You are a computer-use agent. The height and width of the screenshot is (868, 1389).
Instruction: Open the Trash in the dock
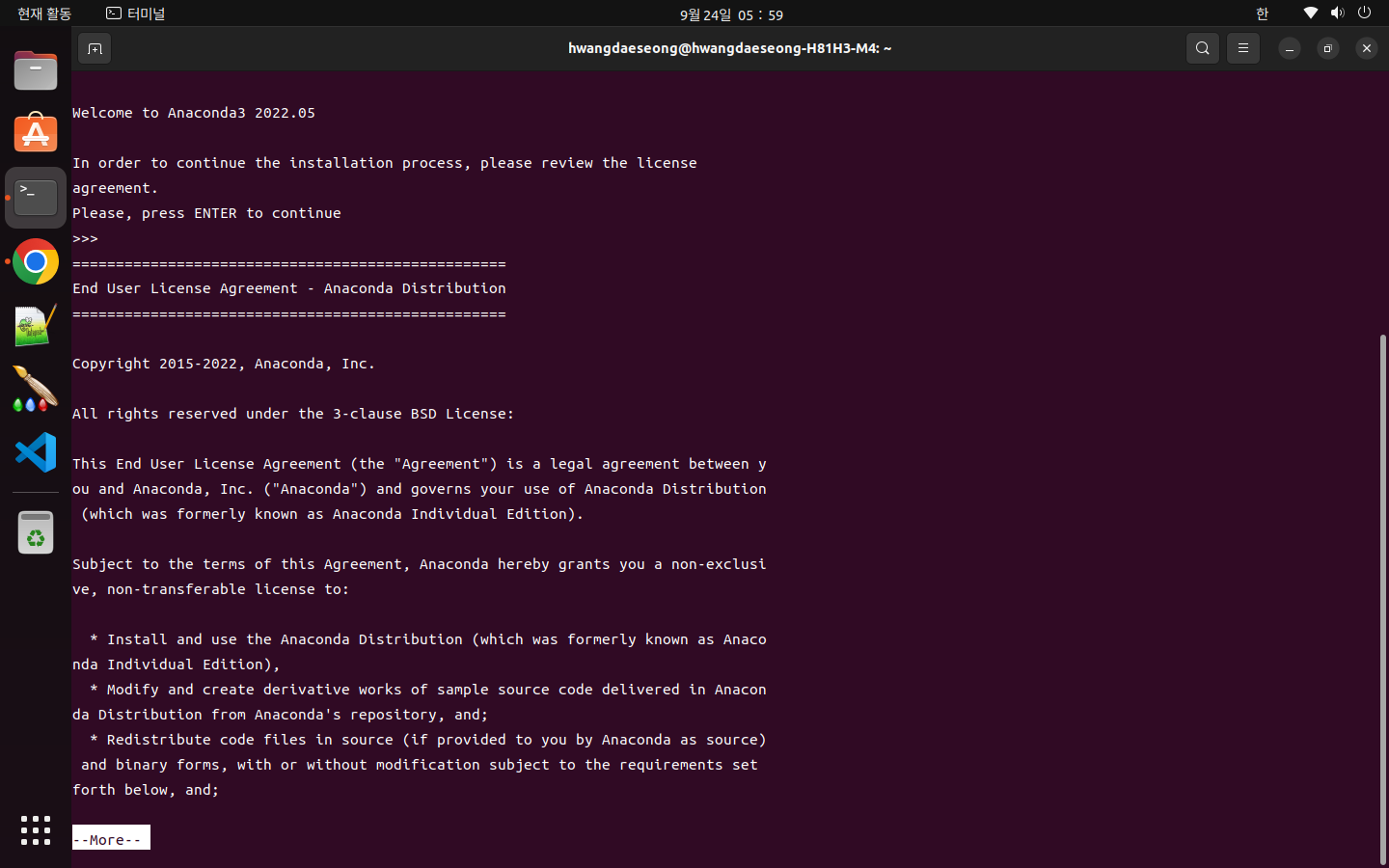(x=36, y=532)
